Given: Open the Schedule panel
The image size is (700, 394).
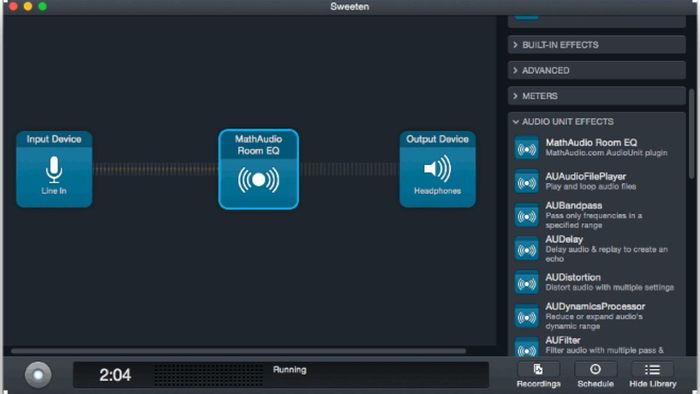Looking at the screenshot, I should [595, 375].
